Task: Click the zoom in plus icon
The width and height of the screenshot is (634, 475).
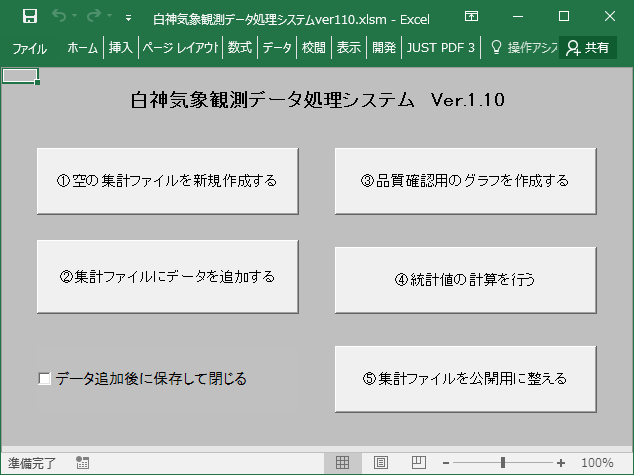Action: pos(561,463)
